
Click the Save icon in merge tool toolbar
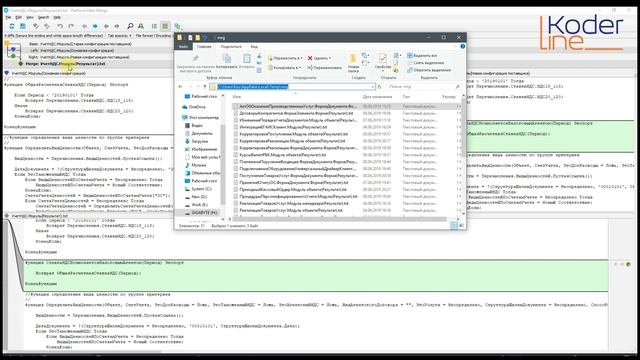pyautogui.click(x=23, y=26)
